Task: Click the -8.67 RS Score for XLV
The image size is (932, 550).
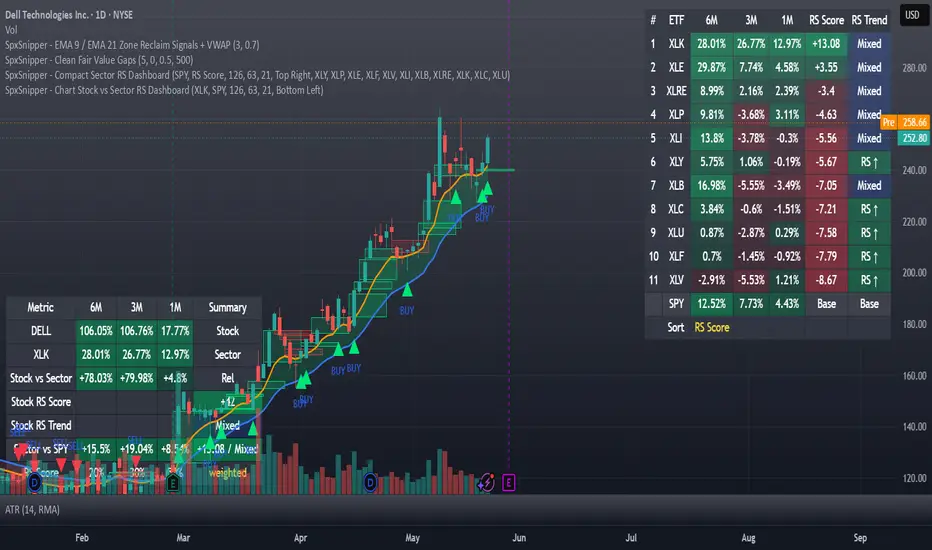Action: point(826,280)
